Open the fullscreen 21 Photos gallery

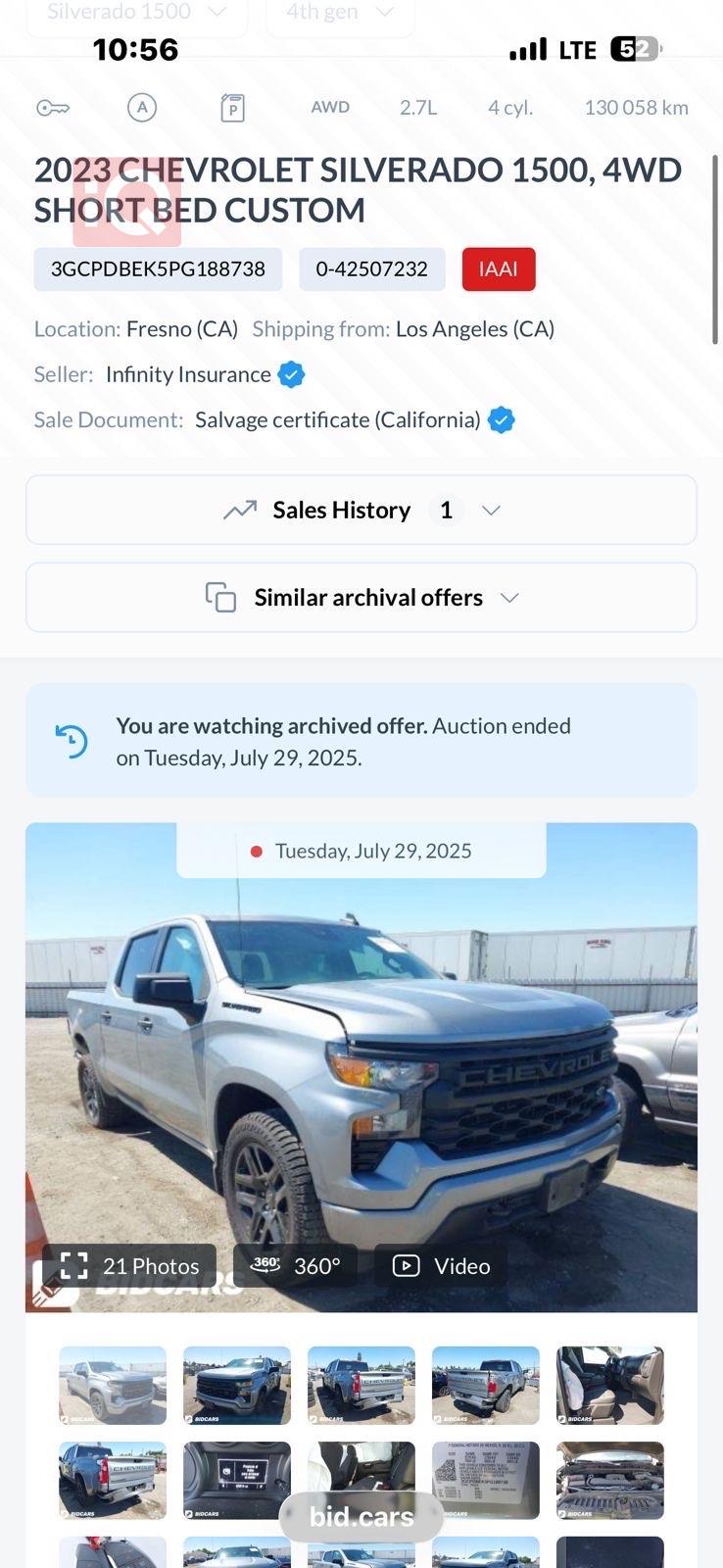coord(129,1265)
